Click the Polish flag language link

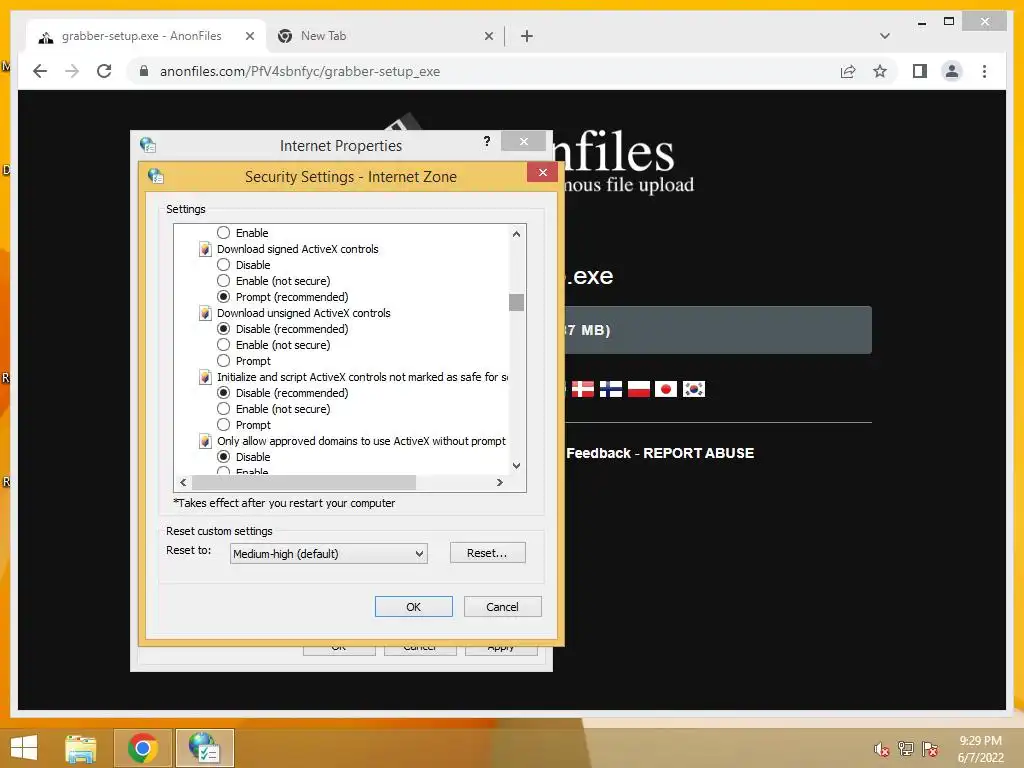tap(639, 389)
